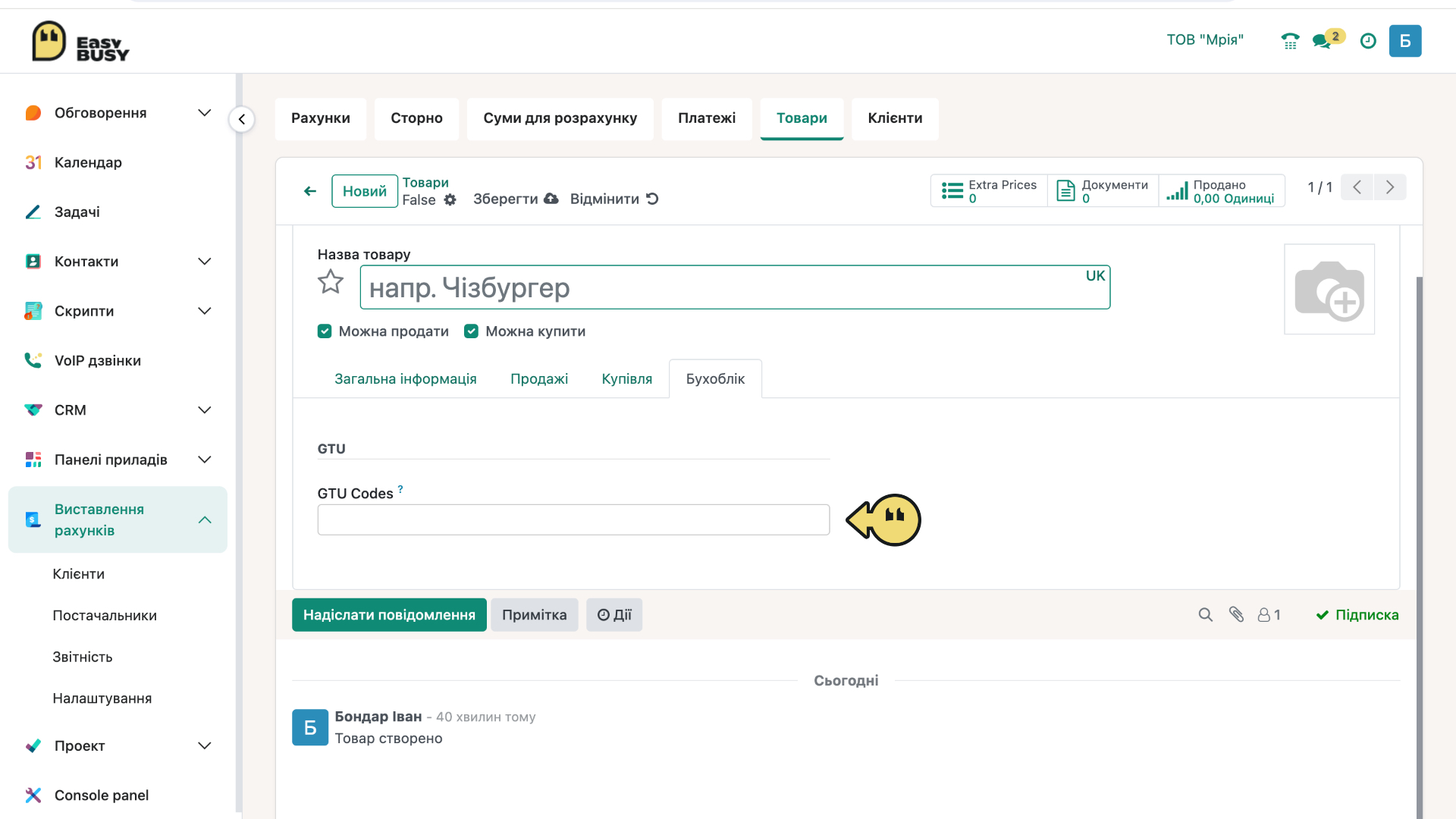Open the Товари breadcrumb link

click(425, 183)
